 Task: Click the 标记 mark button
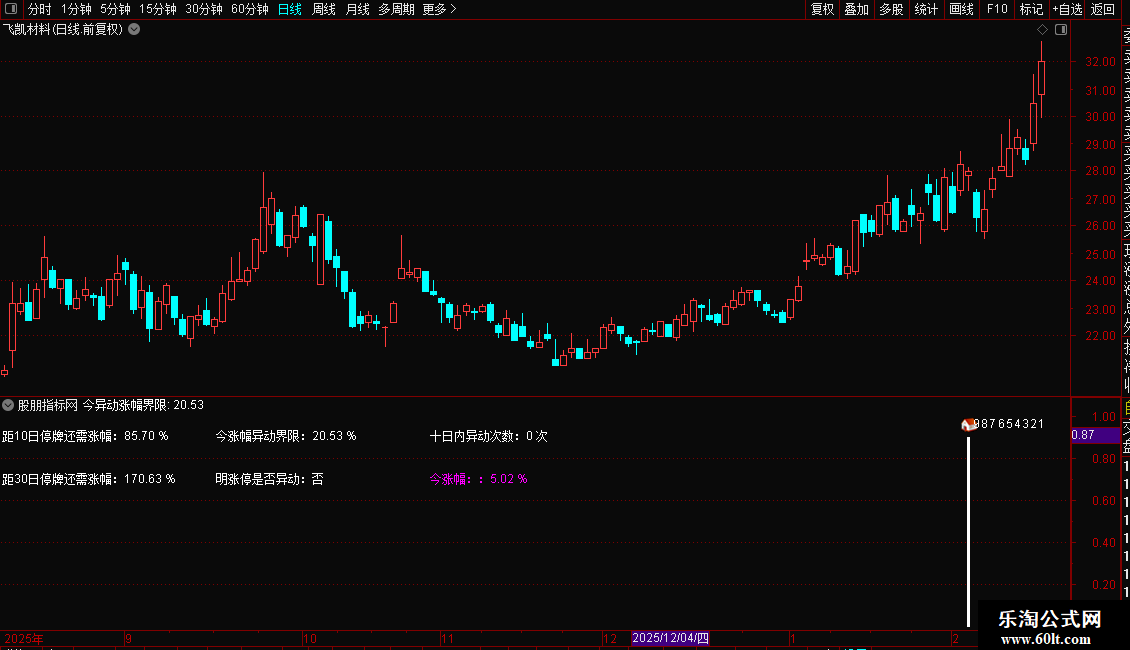tap(1031, 9)
